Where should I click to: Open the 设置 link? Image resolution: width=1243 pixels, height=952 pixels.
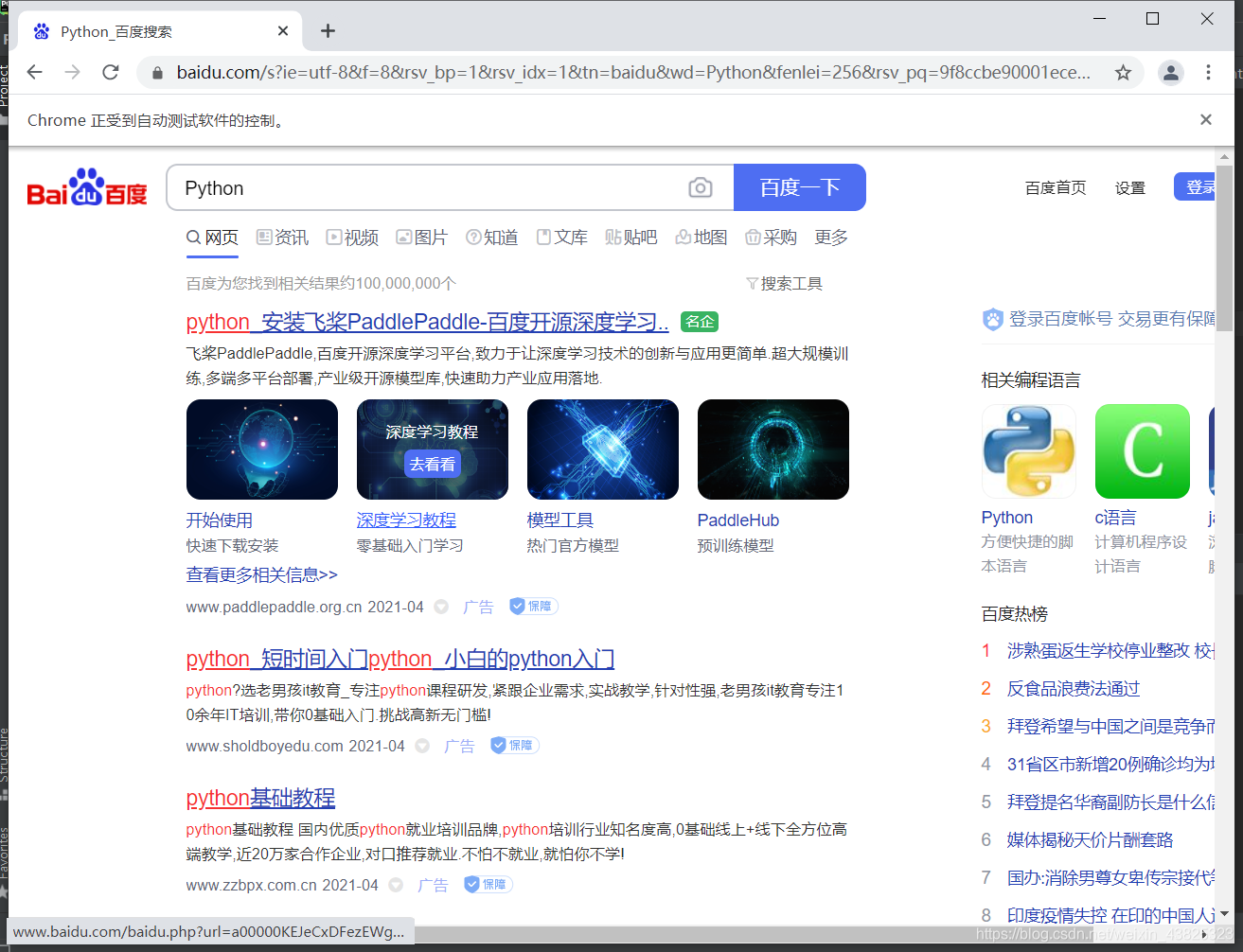(1129, 188)
